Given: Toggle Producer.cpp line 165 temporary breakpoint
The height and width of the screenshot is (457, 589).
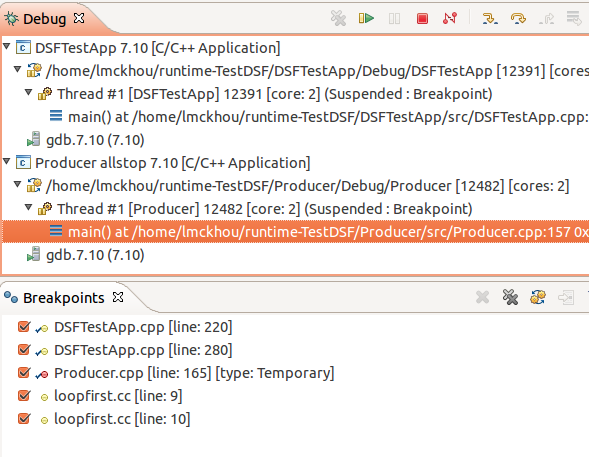Looking at the screenshot, I should point(24,373).
